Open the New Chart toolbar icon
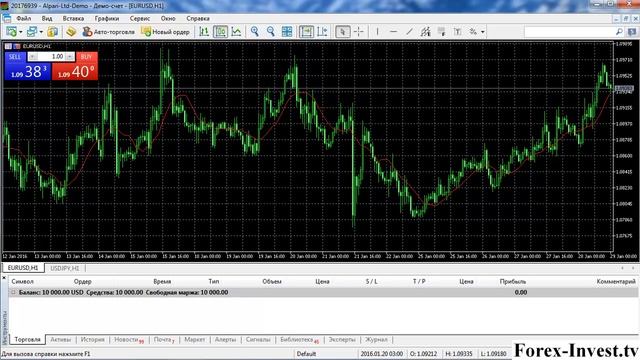Viewport: 640px width, 360px height. 11,31
